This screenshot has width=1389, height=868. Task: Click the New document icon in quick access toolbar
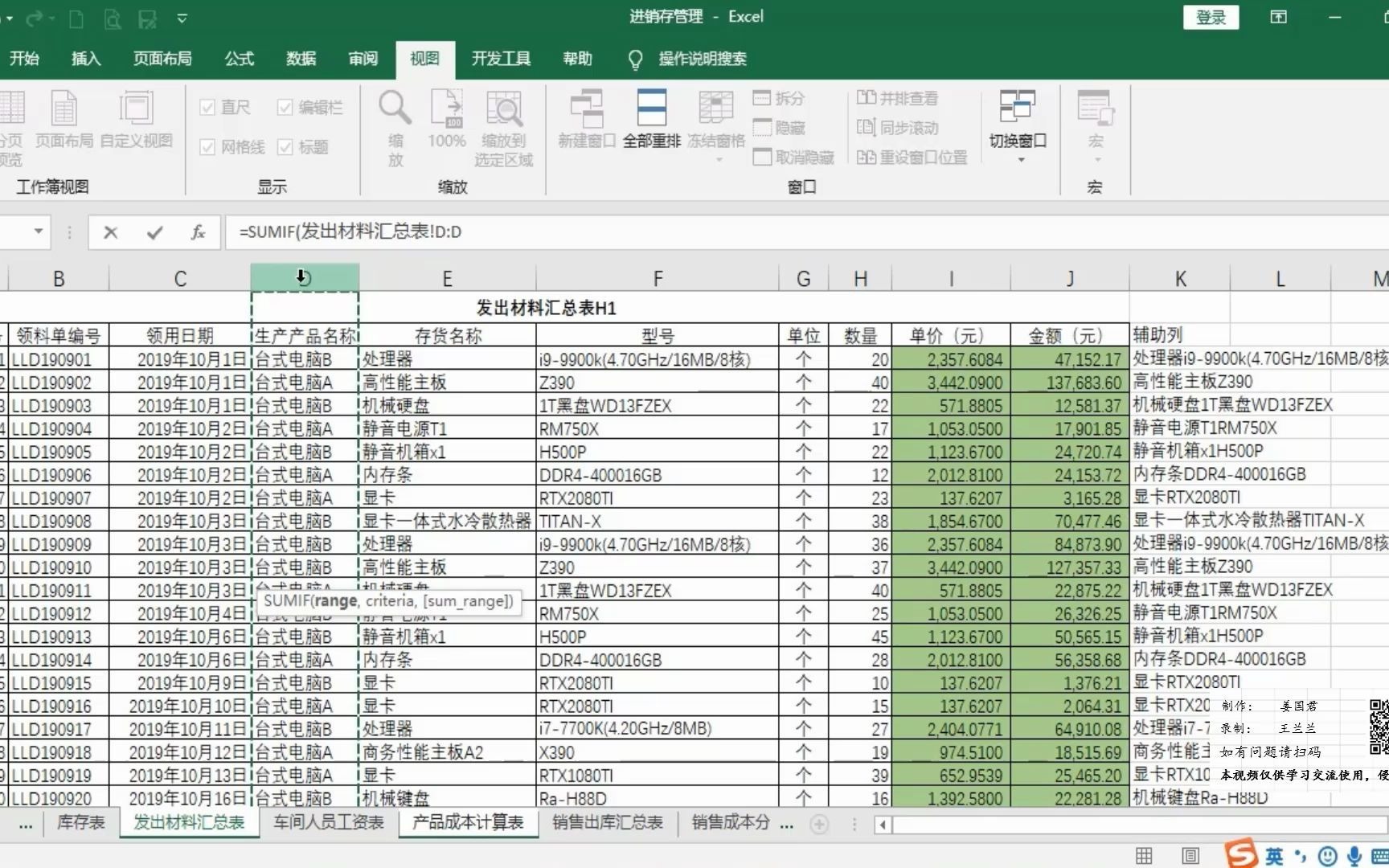(x=76, y=18)
